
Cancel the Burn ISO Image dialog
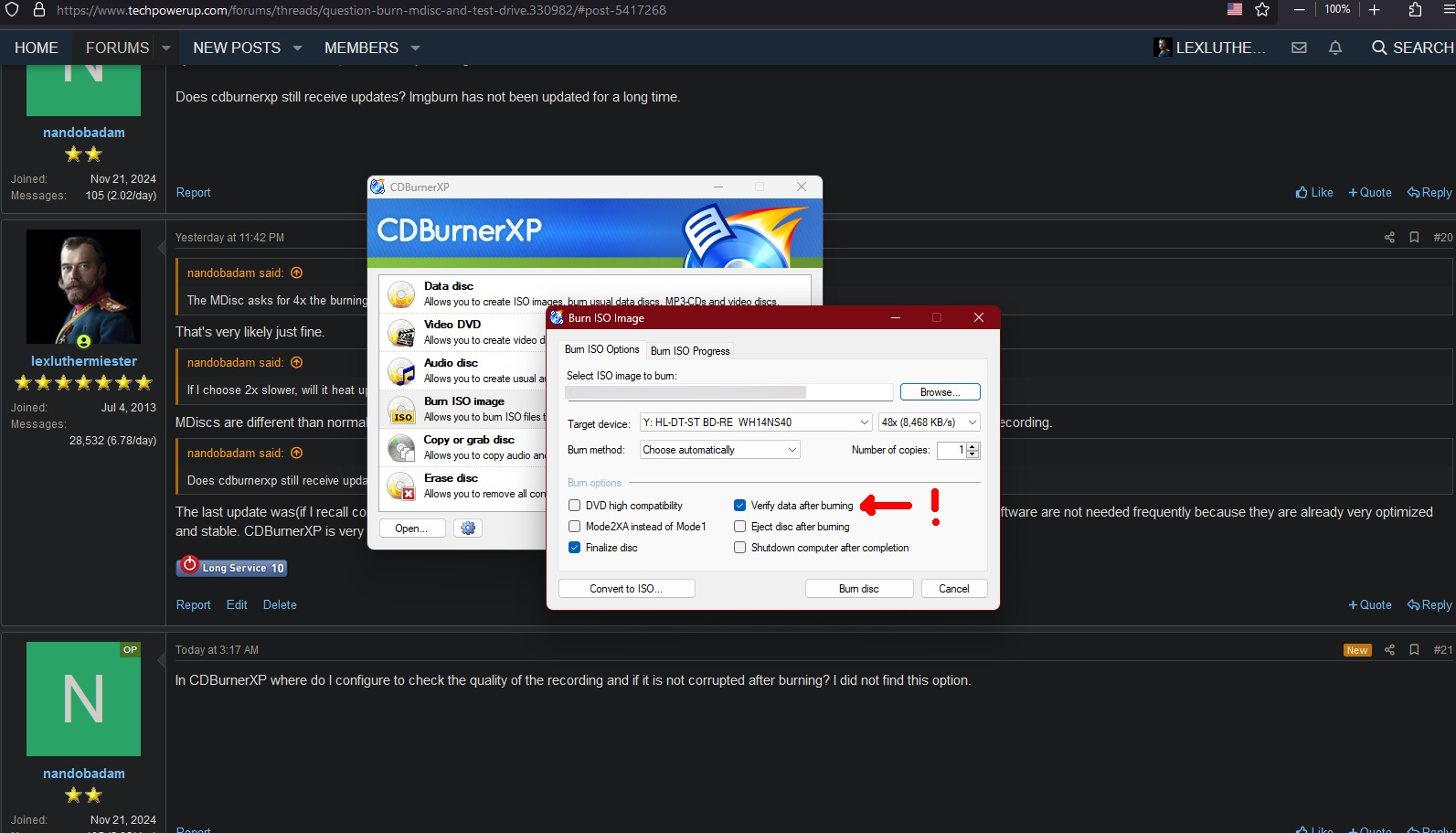click(954, 589)
